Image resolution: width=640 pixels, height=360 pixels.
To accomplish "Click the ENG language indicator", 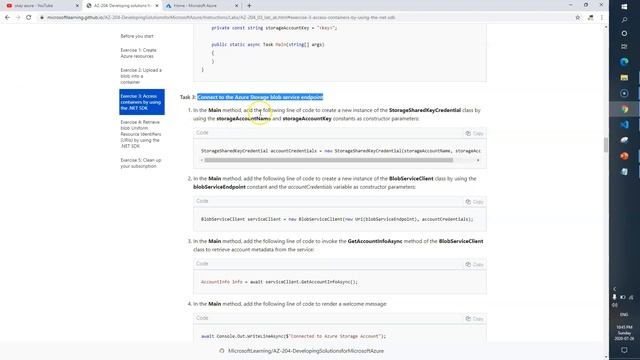I will (x=624, y=315).
